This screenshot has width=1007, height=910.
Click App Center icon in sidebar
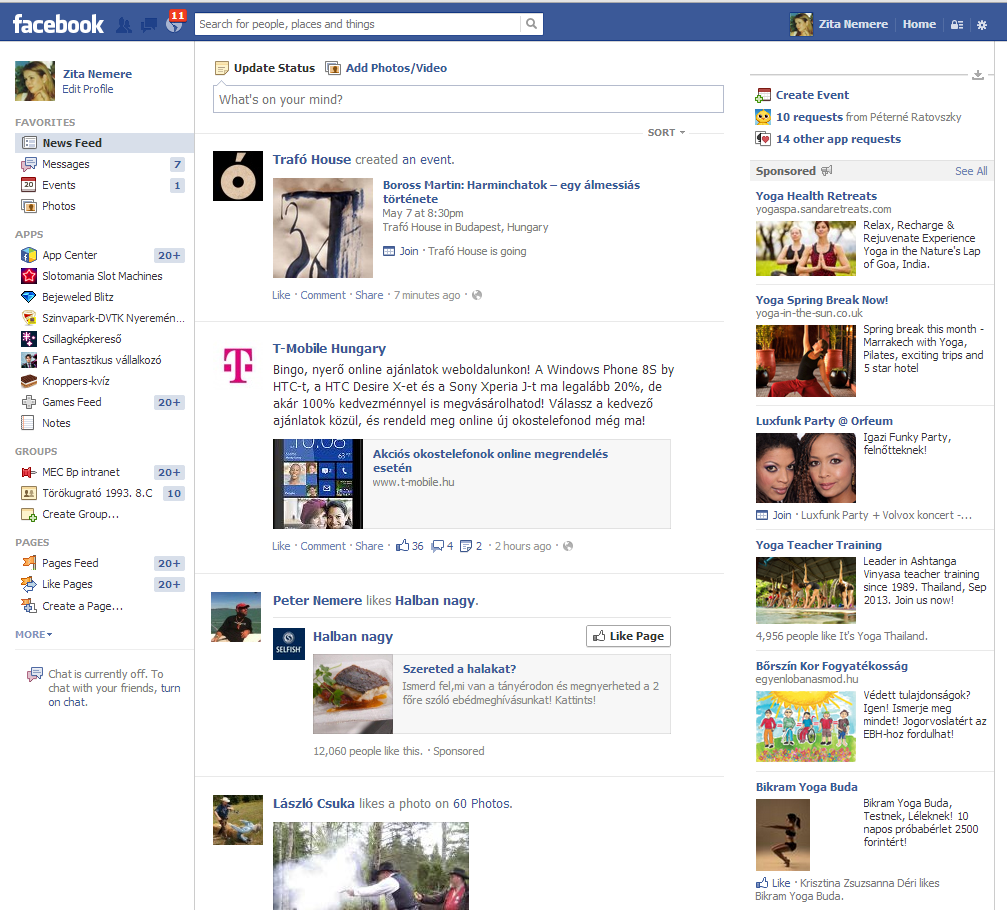[29, 255]
